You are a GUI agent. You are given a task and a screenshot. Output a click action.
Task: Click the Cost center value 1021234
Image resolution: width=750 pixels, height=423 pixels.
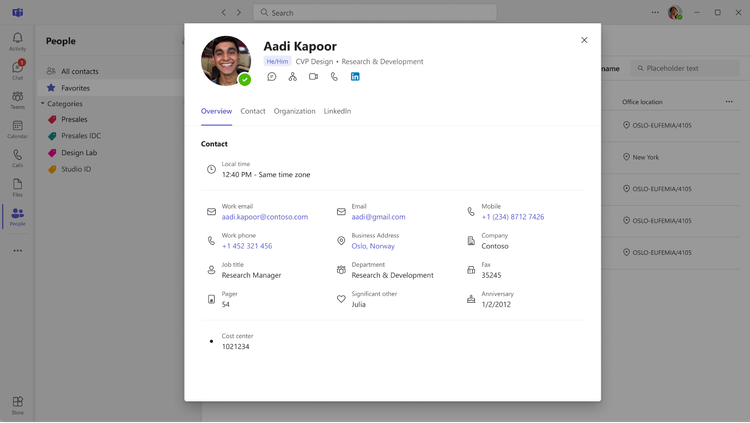point(235,346)
